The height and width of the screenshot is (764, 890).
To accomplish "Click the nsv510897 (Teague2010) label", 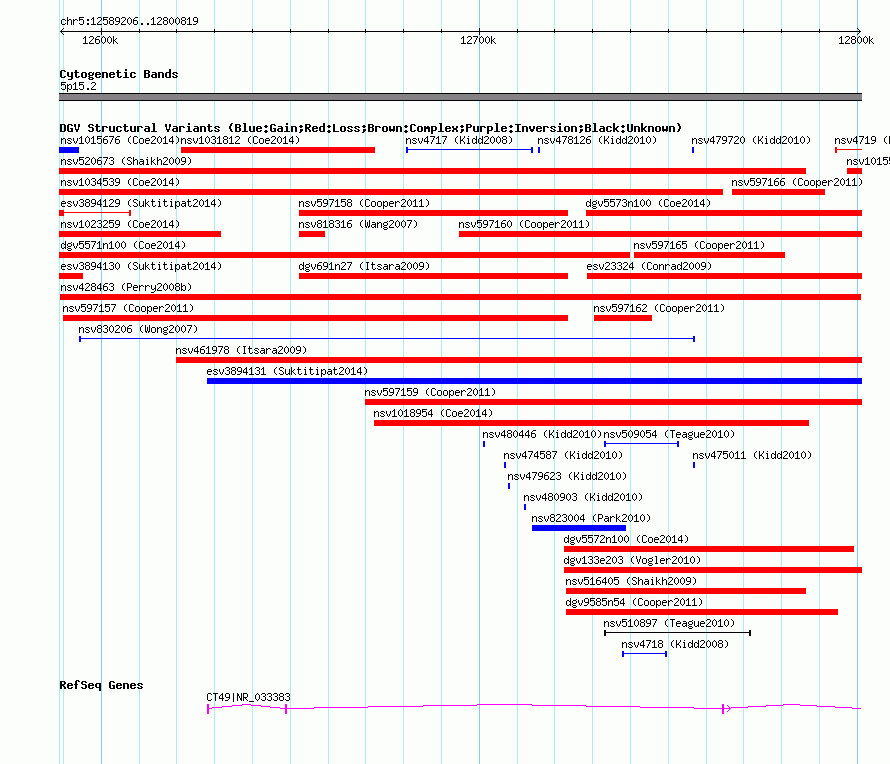I will (669, 623).
